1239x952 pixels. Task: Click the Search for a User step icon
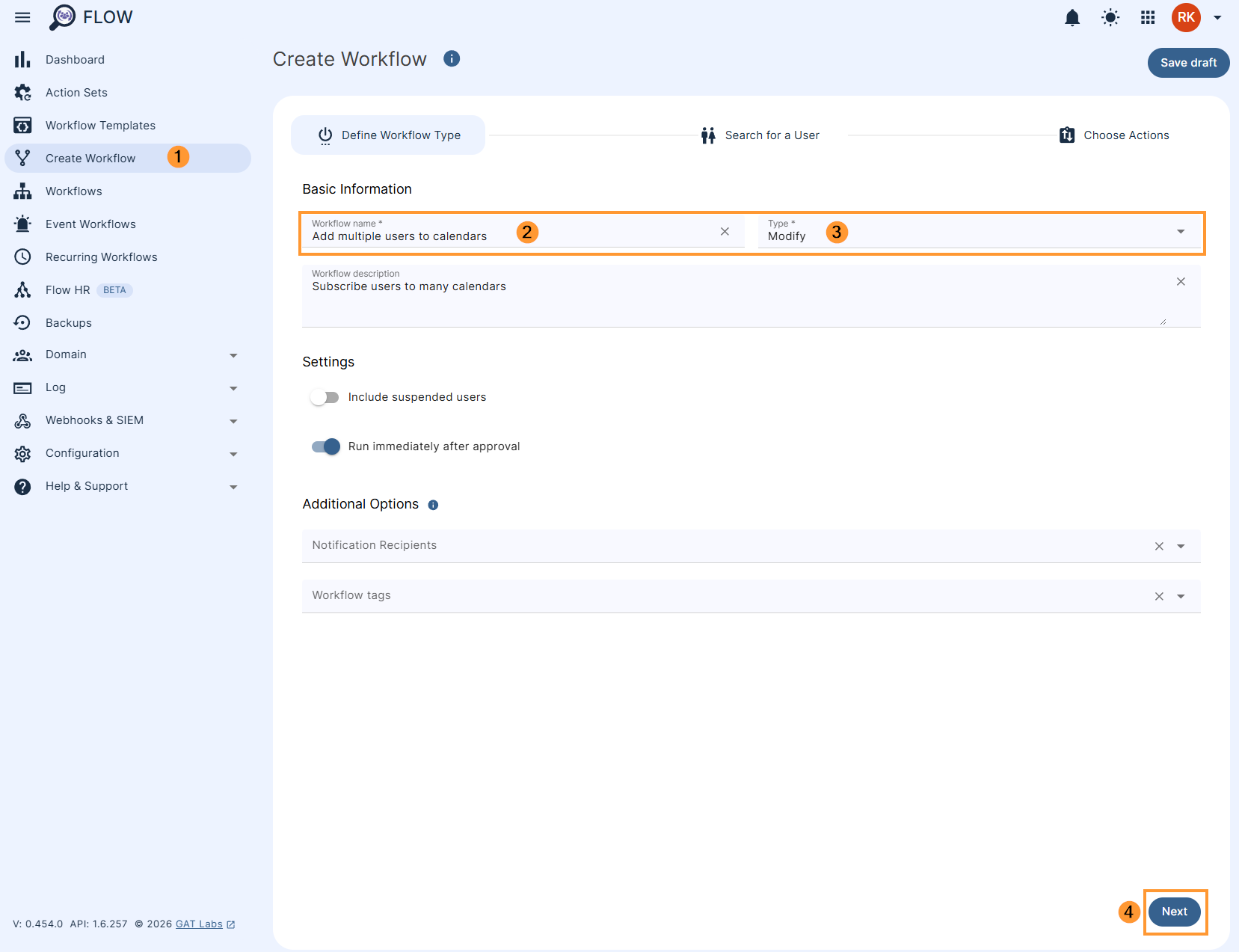pos(708,135)
